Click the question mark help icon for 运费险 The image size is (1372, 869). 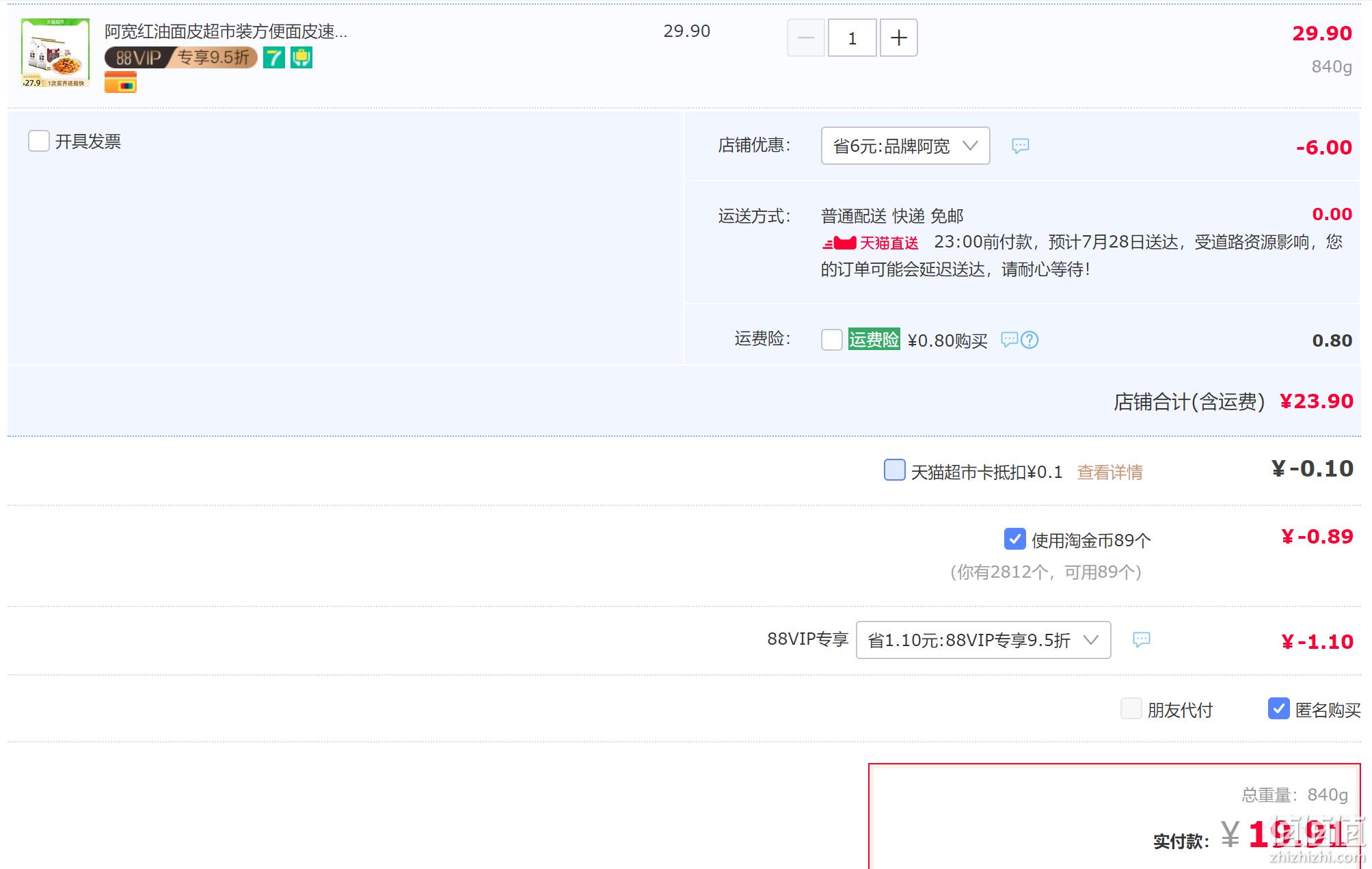[1030, 340]
